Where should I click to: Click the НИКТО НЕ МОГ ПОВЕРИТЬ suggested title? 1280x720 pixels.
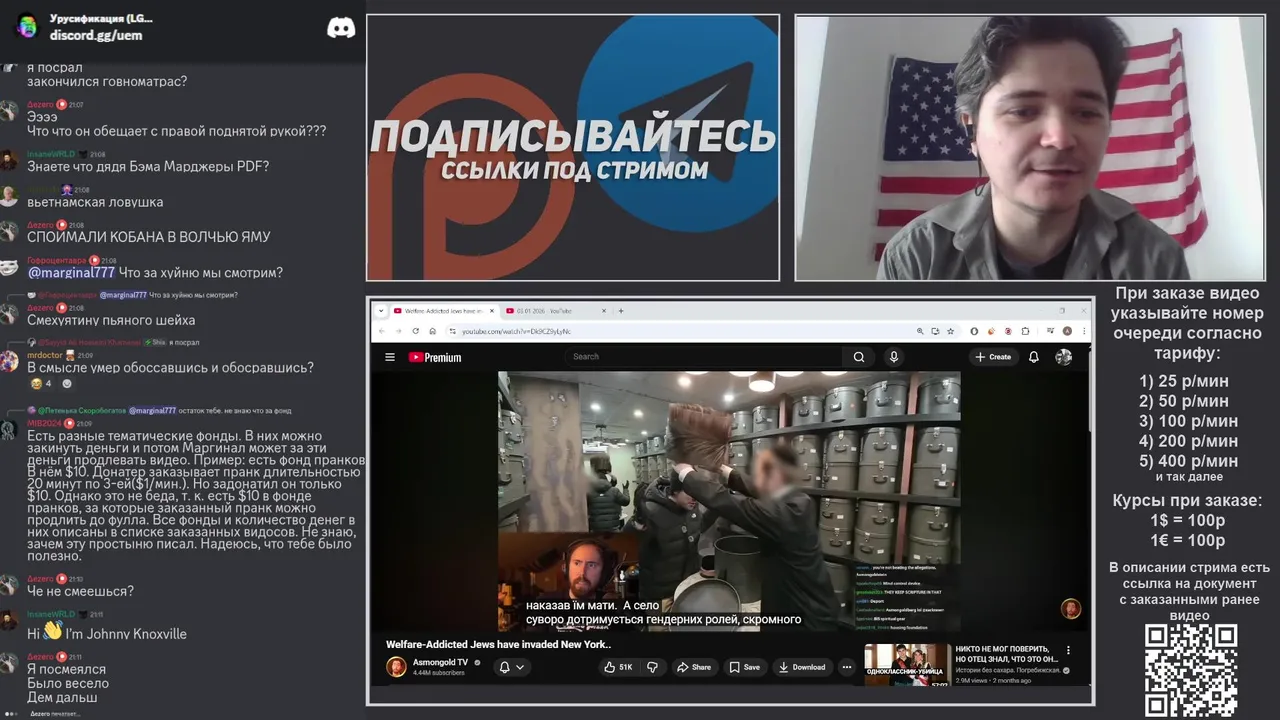pyautogui.click(x=1006, y=654)
